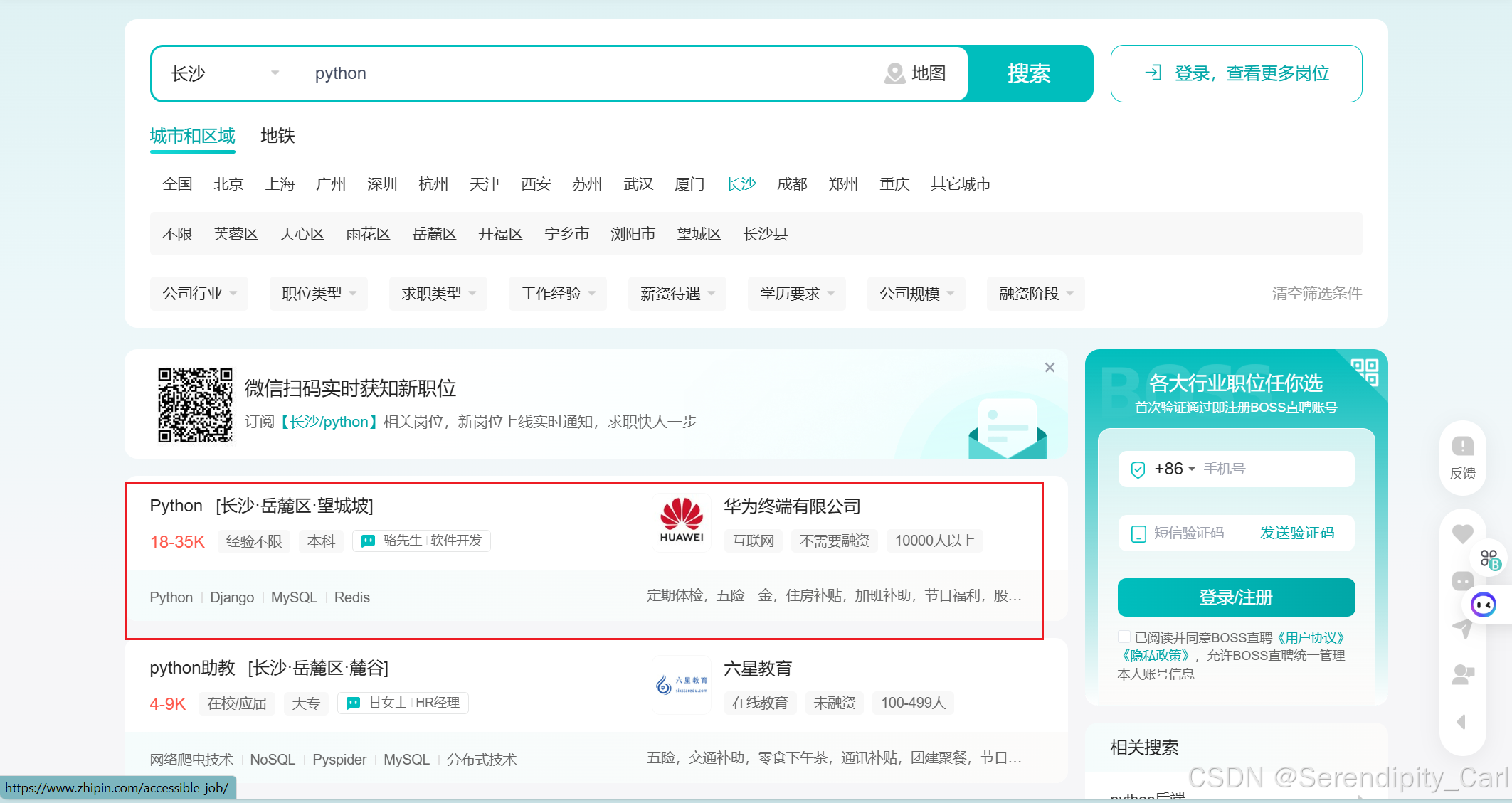Open the person chat icon in sidebar
The width and height of the screenshot is (1512, 803).
1462,674
